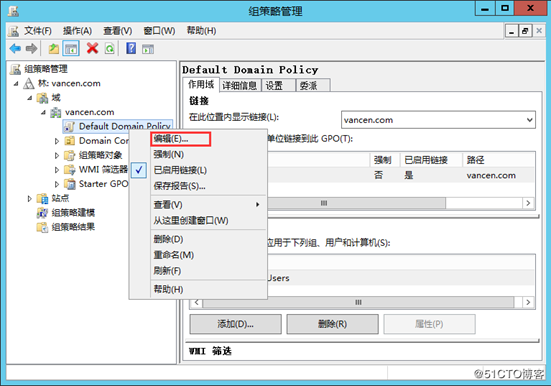Click the forest icon beside 林: vancen.com
Viewport: 551px width, 386px height.
point(28,84)
